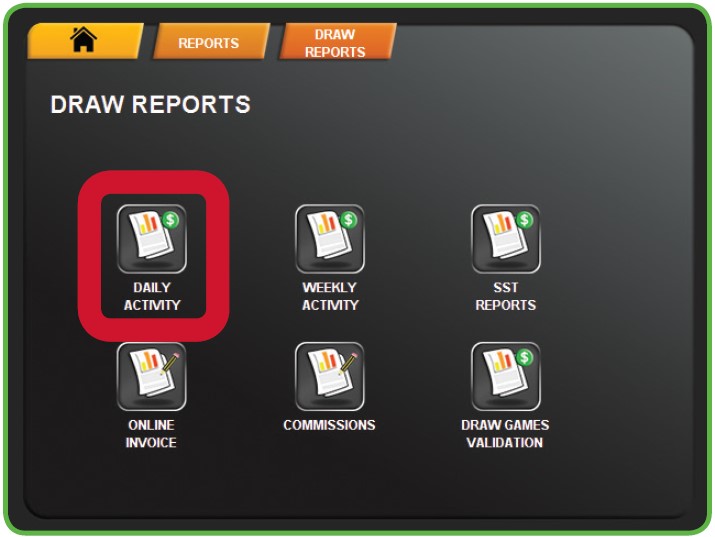Return to the Reports breadcrumb tab
This screenshot has width=715, height=537.
[211, 41]
